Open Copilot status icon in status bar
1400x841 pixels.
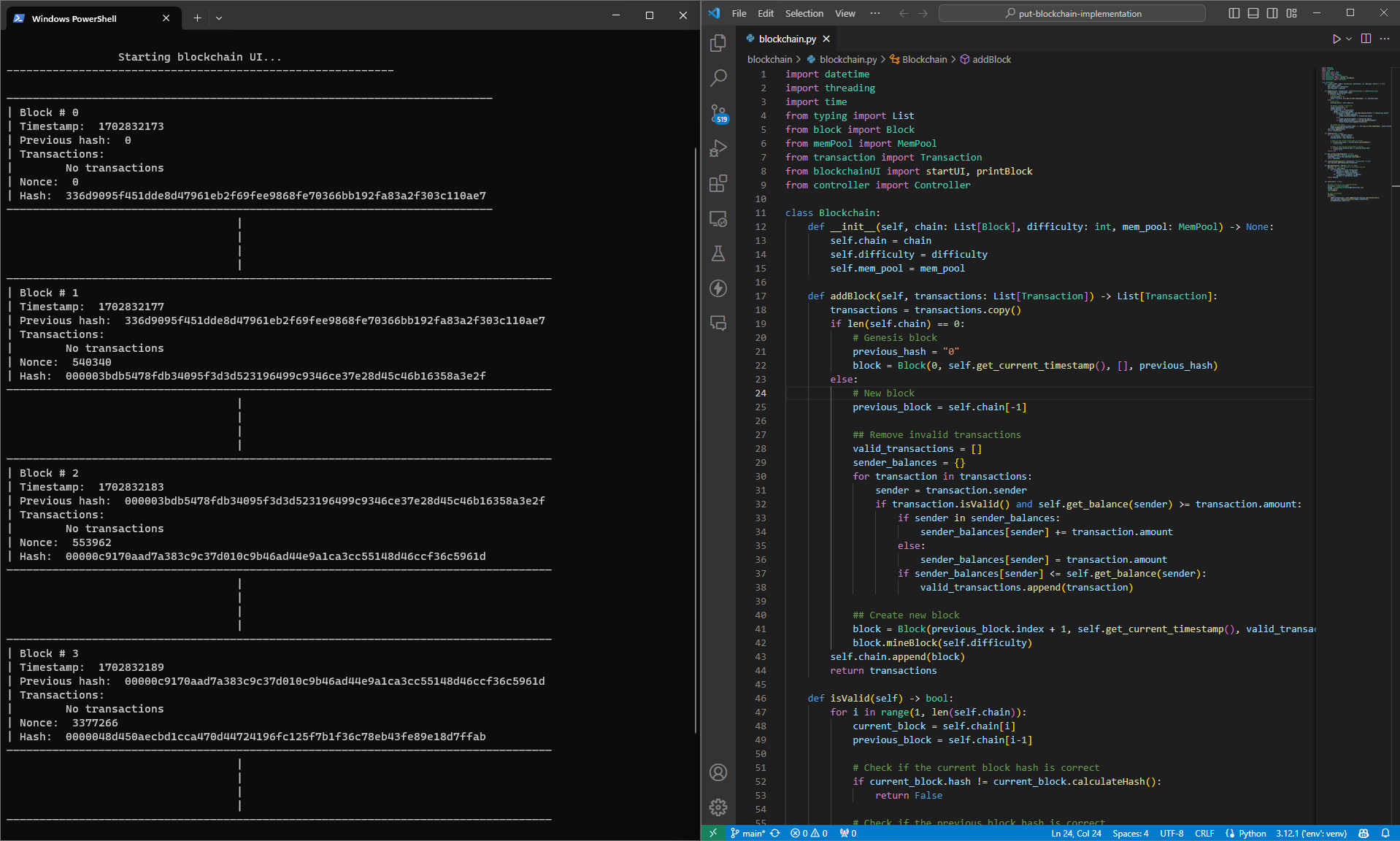pyautogui.click(x=1364, y=833)
